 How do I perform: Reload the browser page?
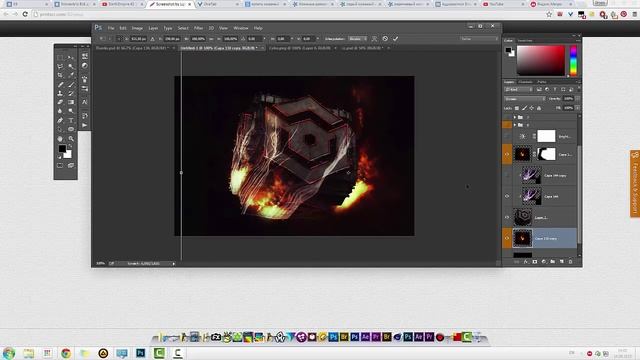(25, 14)
